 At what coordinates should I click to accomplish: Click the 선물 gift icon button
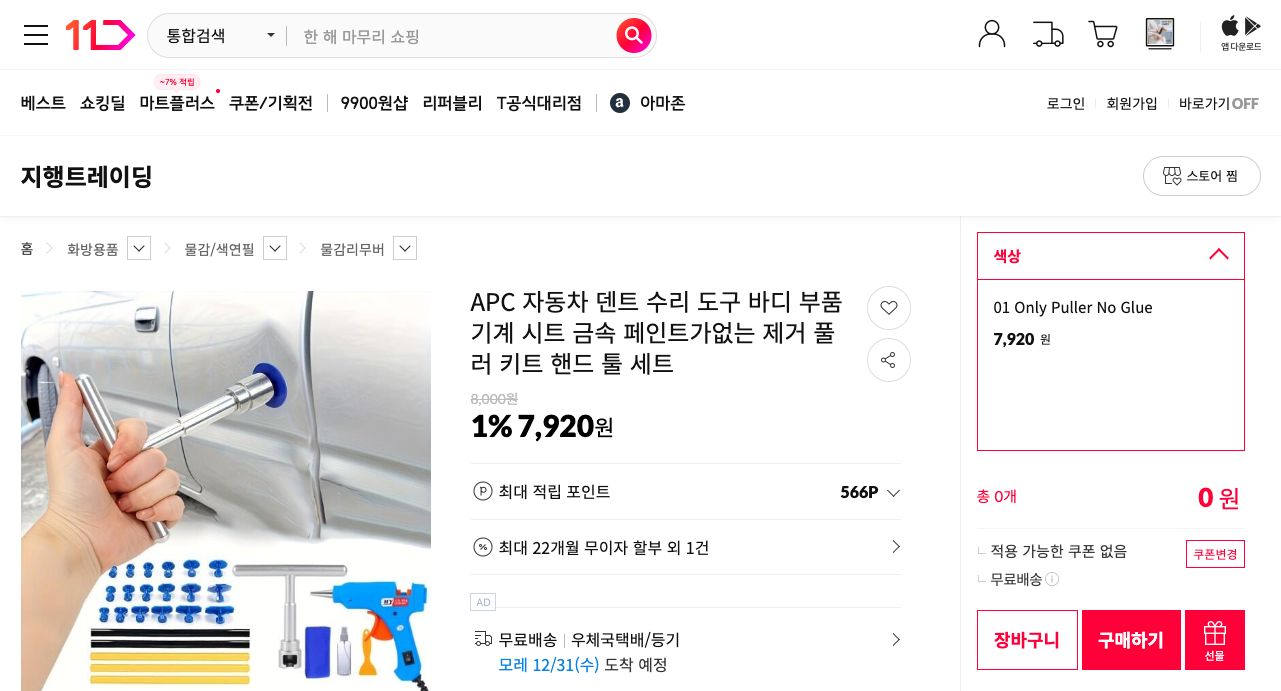[x=1214, y=640]
